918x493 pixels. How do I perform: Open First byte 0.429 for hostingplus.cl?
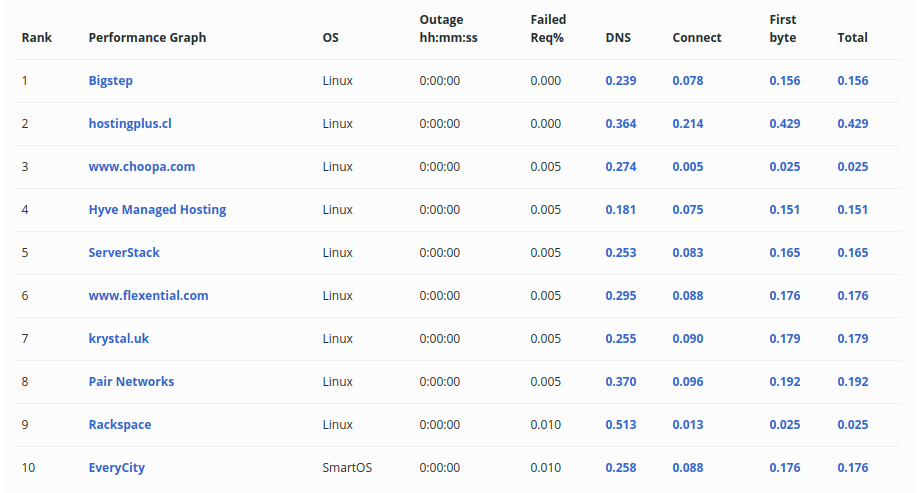pyautogui.click(x=785, y=124)
